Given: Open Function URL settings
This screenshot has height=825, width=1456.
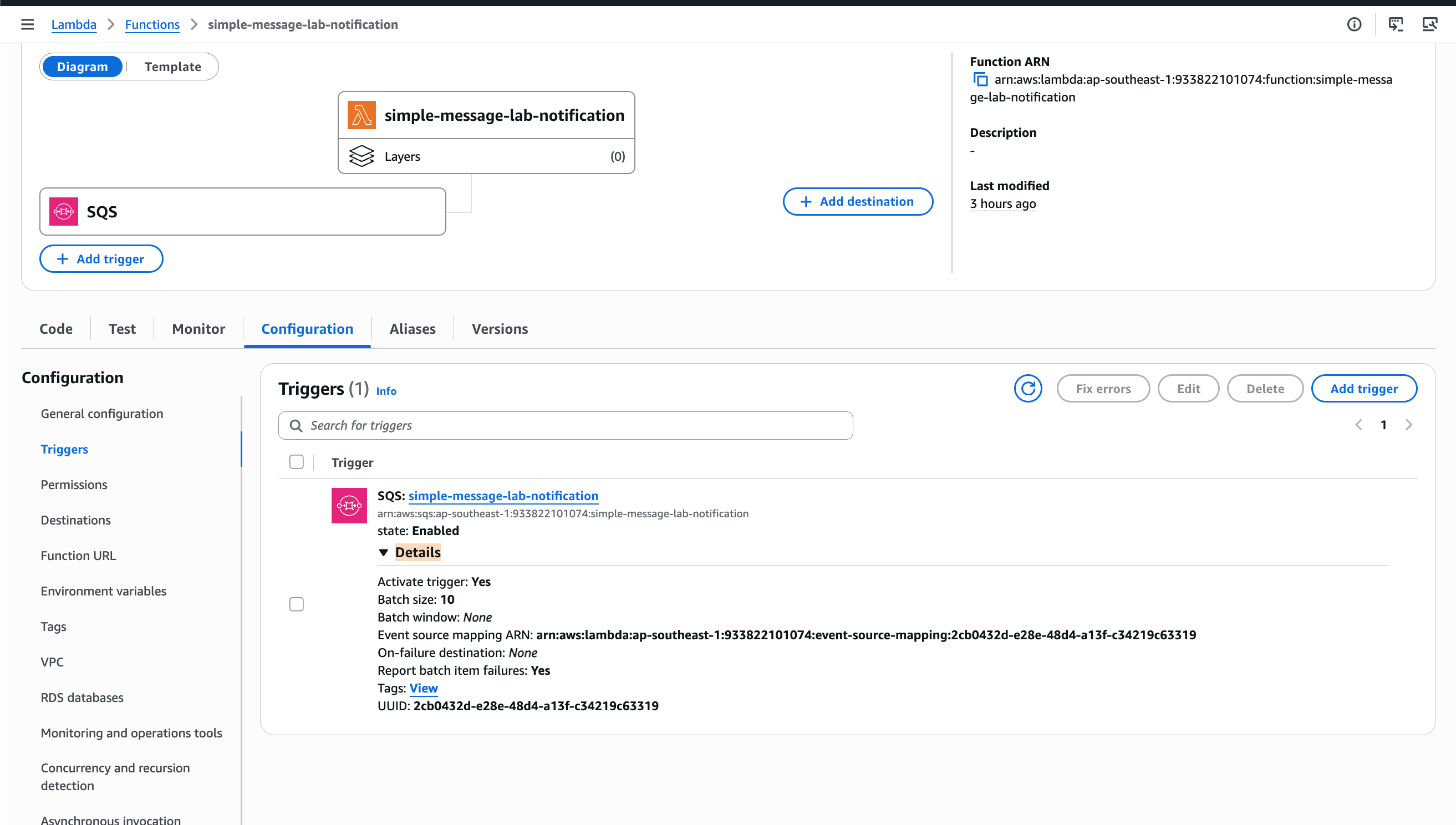Looking at the screenshot, I should [x=78, y=556].
